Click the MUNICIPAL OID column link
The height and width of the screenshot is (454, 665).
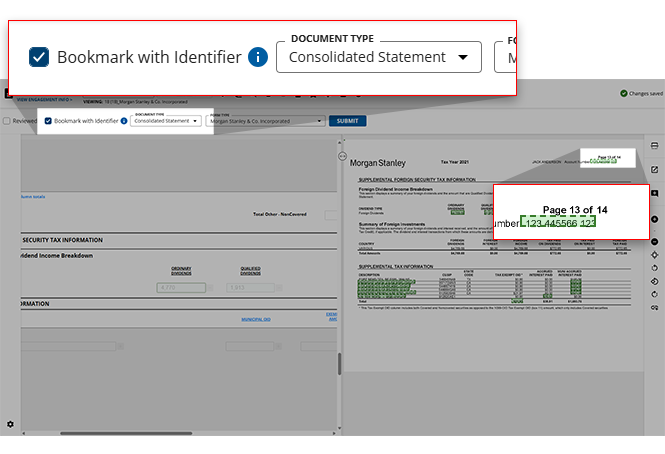coord(256,319)
